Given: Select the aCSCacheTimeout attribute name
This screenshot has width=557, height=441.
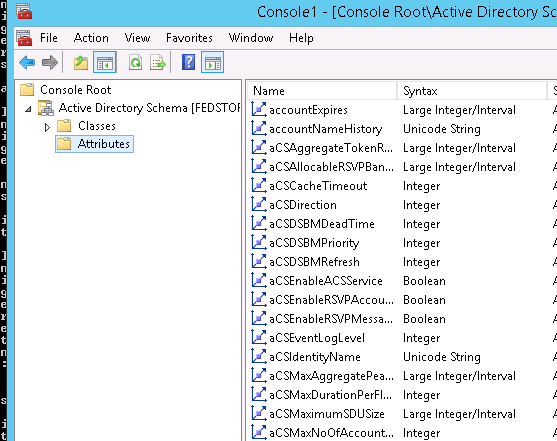Looking at the screenshot, I should click(x=318, y=186).
